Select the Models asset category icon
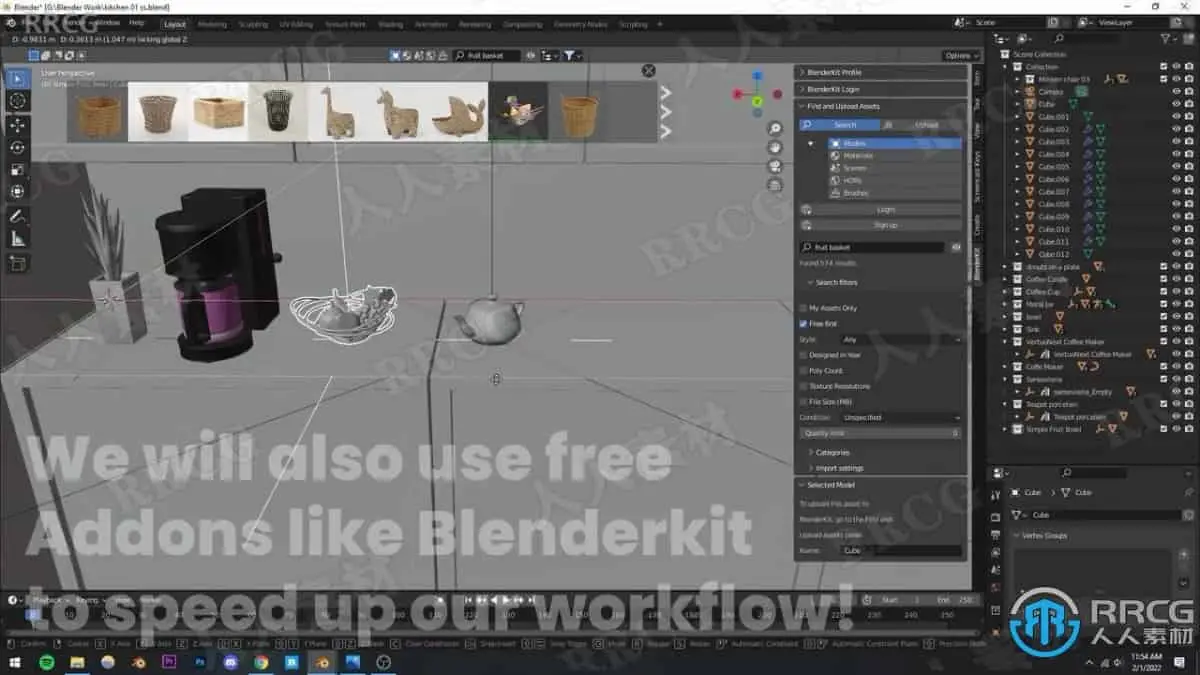Screen dimensions: 1200x675 tap(838, 143)
